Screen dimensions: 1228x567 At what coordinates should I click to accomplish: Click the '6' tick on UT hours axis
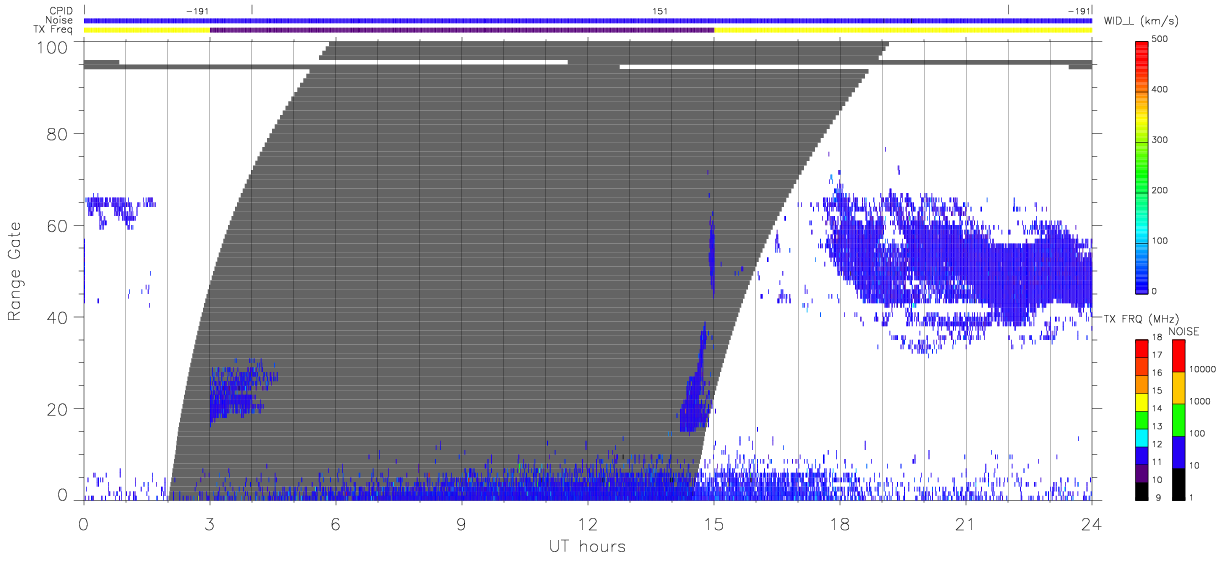pyautogui.click(x=336, y=523)
